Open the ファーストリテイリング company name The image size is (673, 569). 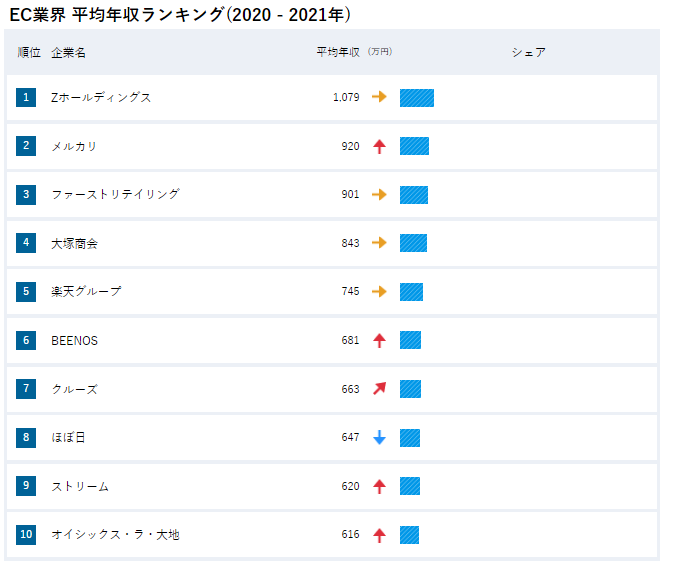[x=115, y=194]
